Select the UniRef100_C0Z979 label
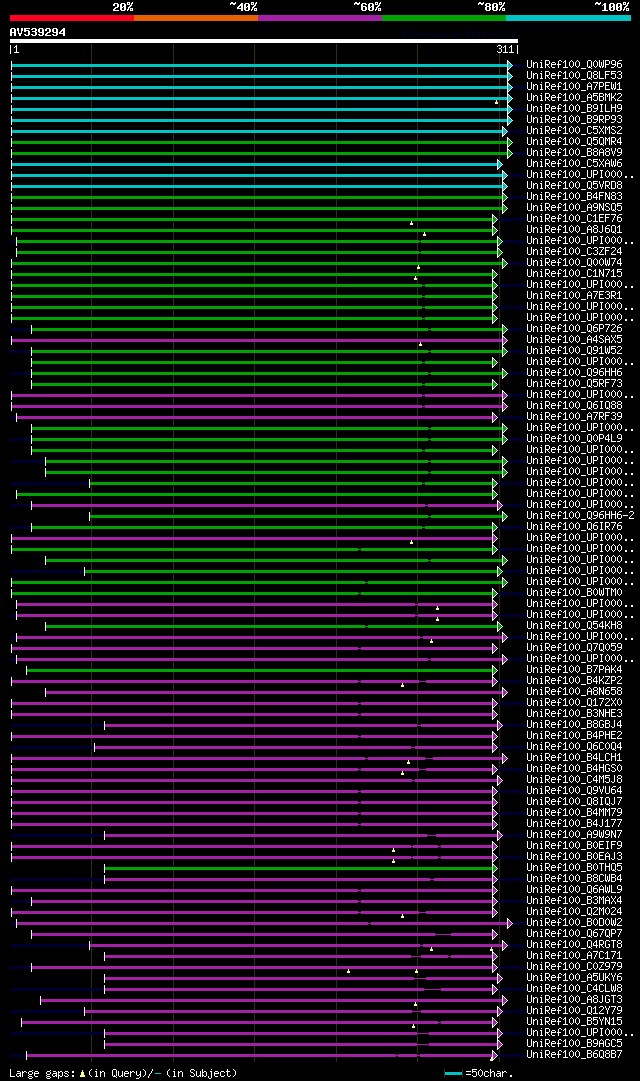Image resolution: width=640 pixels, height=1081 pixels. [x=574, y=967]
